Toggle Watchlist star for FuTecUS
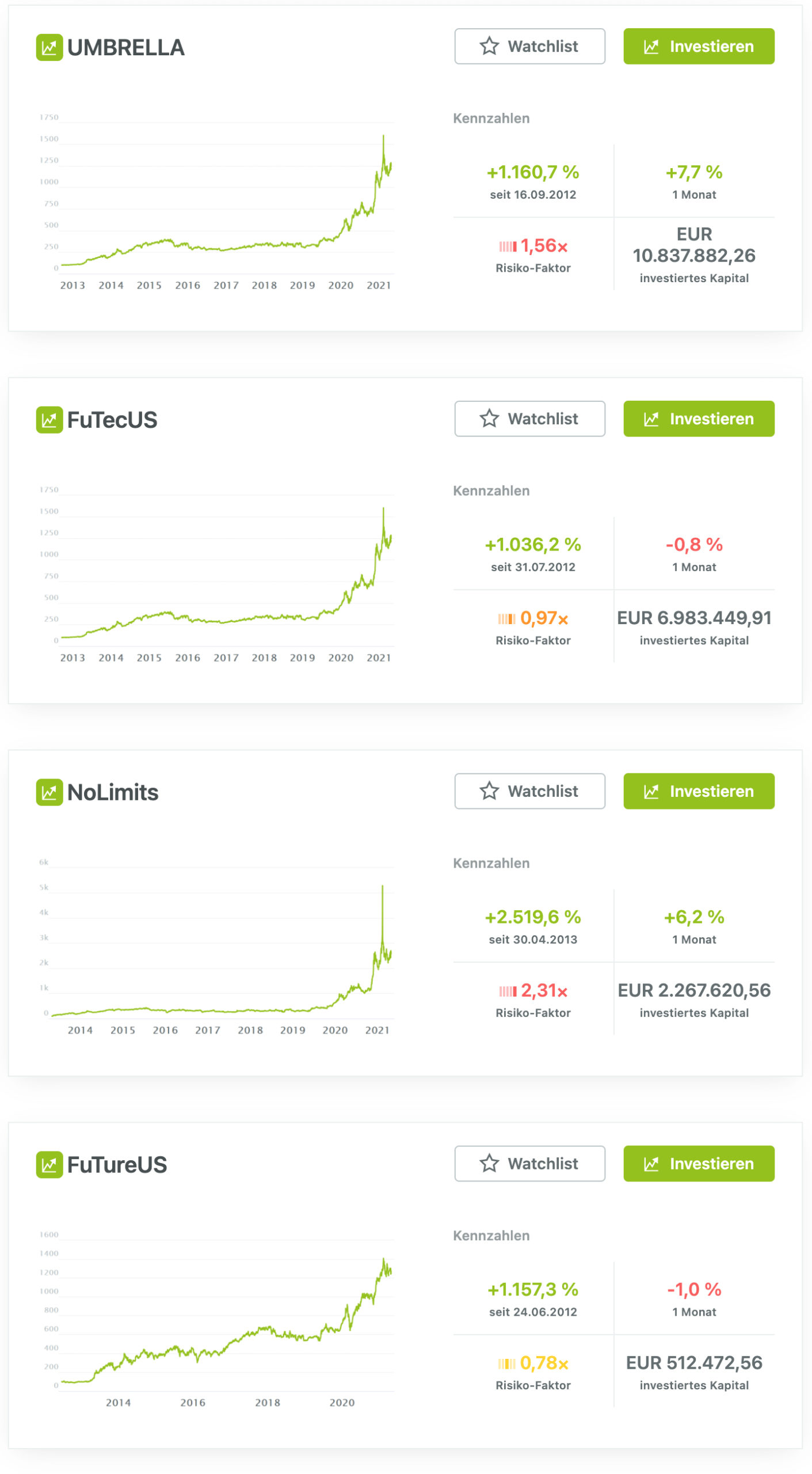This screenshot has height=1474, width=812. click(529, 419)
